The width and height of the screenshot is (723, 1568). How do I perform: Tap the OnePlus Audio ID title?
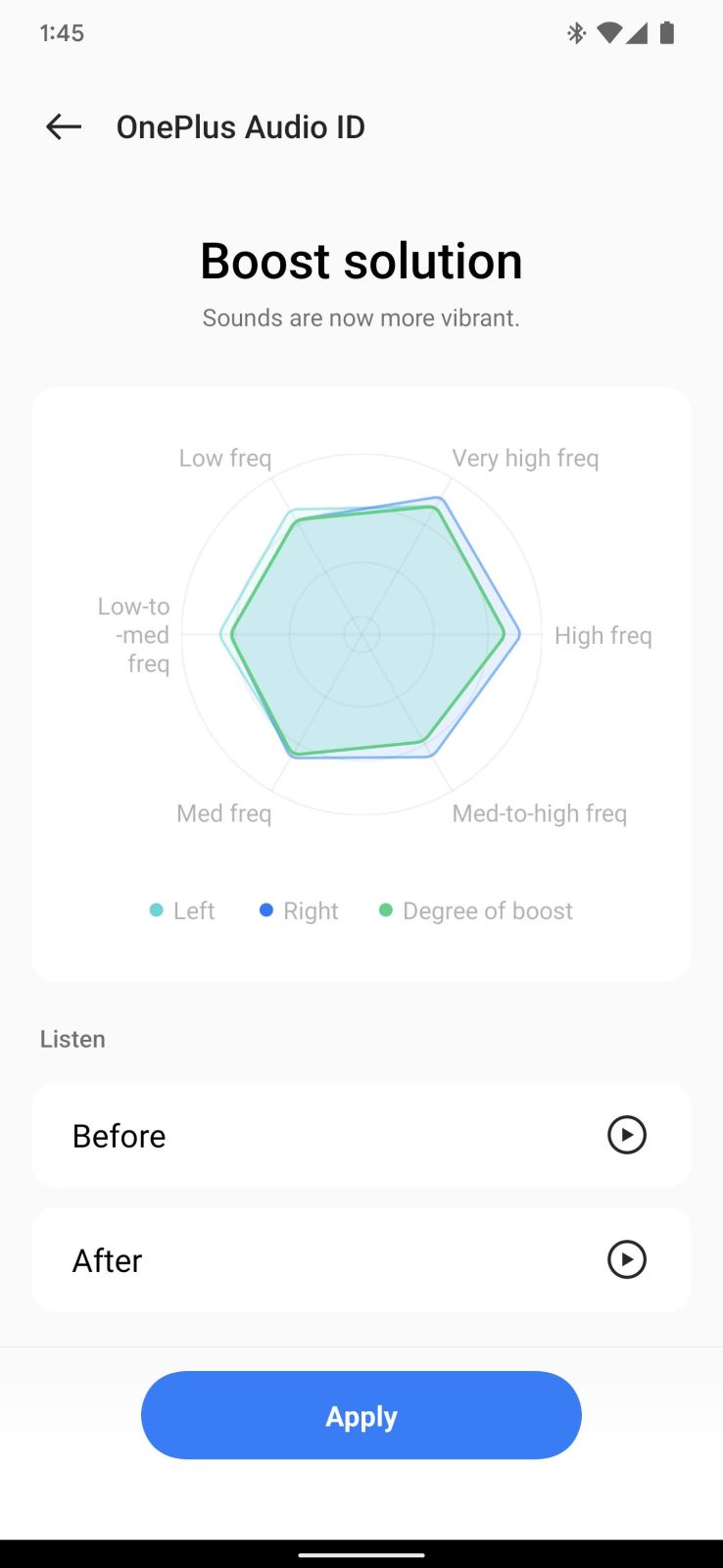pos(241,127)
